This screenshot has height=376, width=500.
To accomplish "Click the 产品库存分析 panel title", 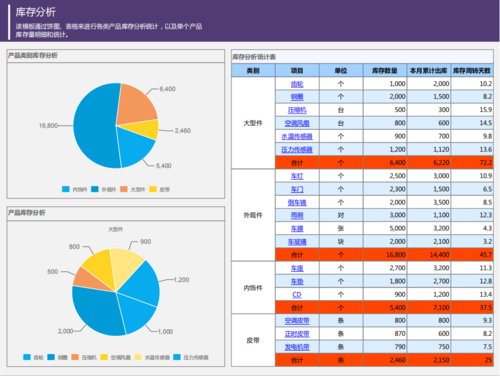I will coord(27,213).
